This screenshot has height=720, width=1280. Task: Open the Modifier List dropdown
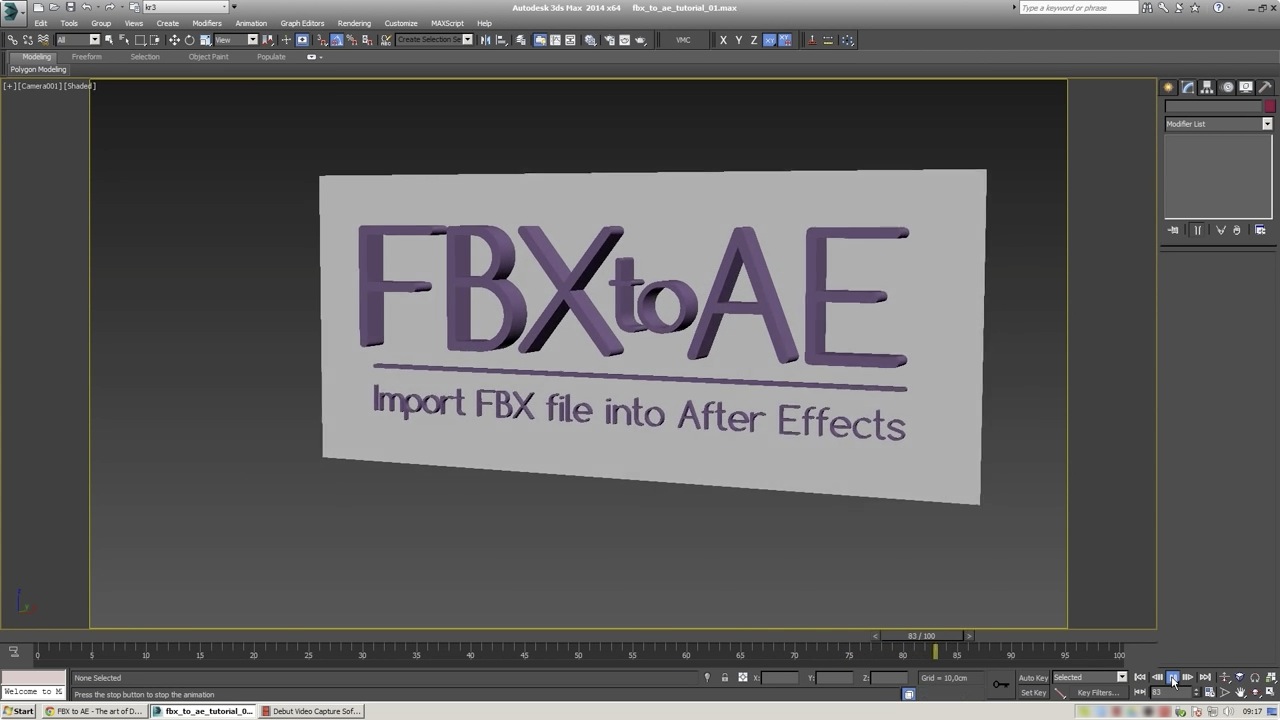[x=1267, y=123]
